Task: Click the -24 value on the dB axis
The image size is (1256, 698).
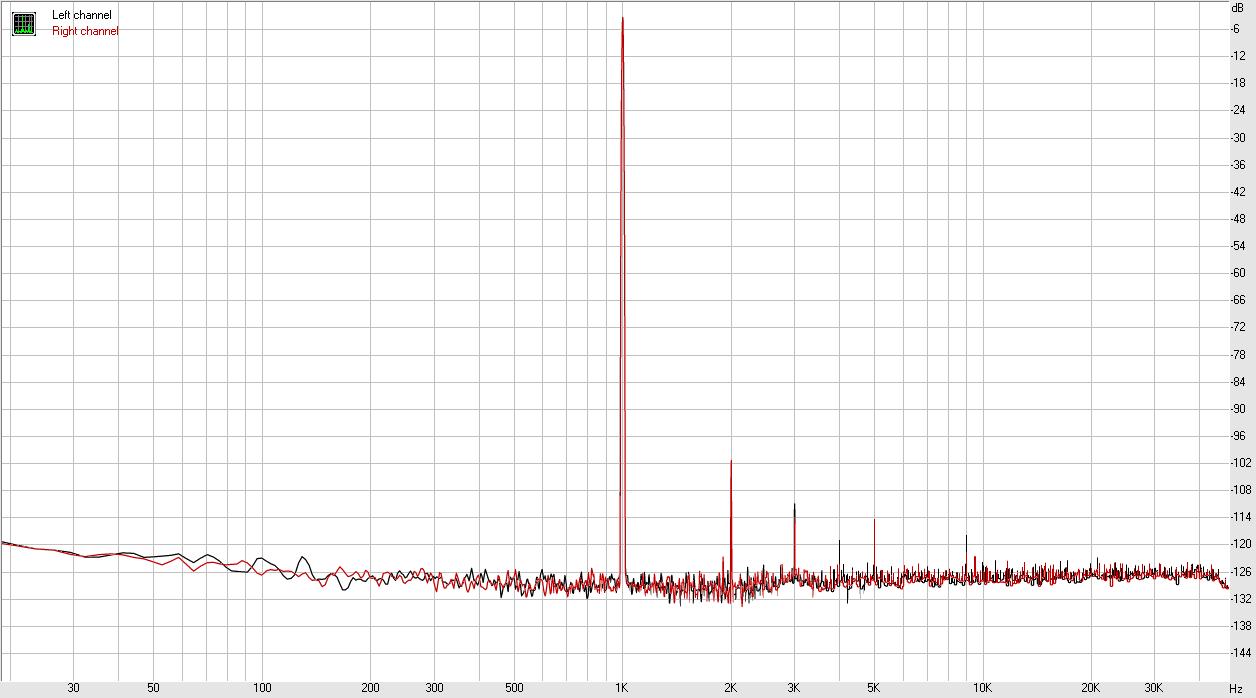Action: (1237, 110)
